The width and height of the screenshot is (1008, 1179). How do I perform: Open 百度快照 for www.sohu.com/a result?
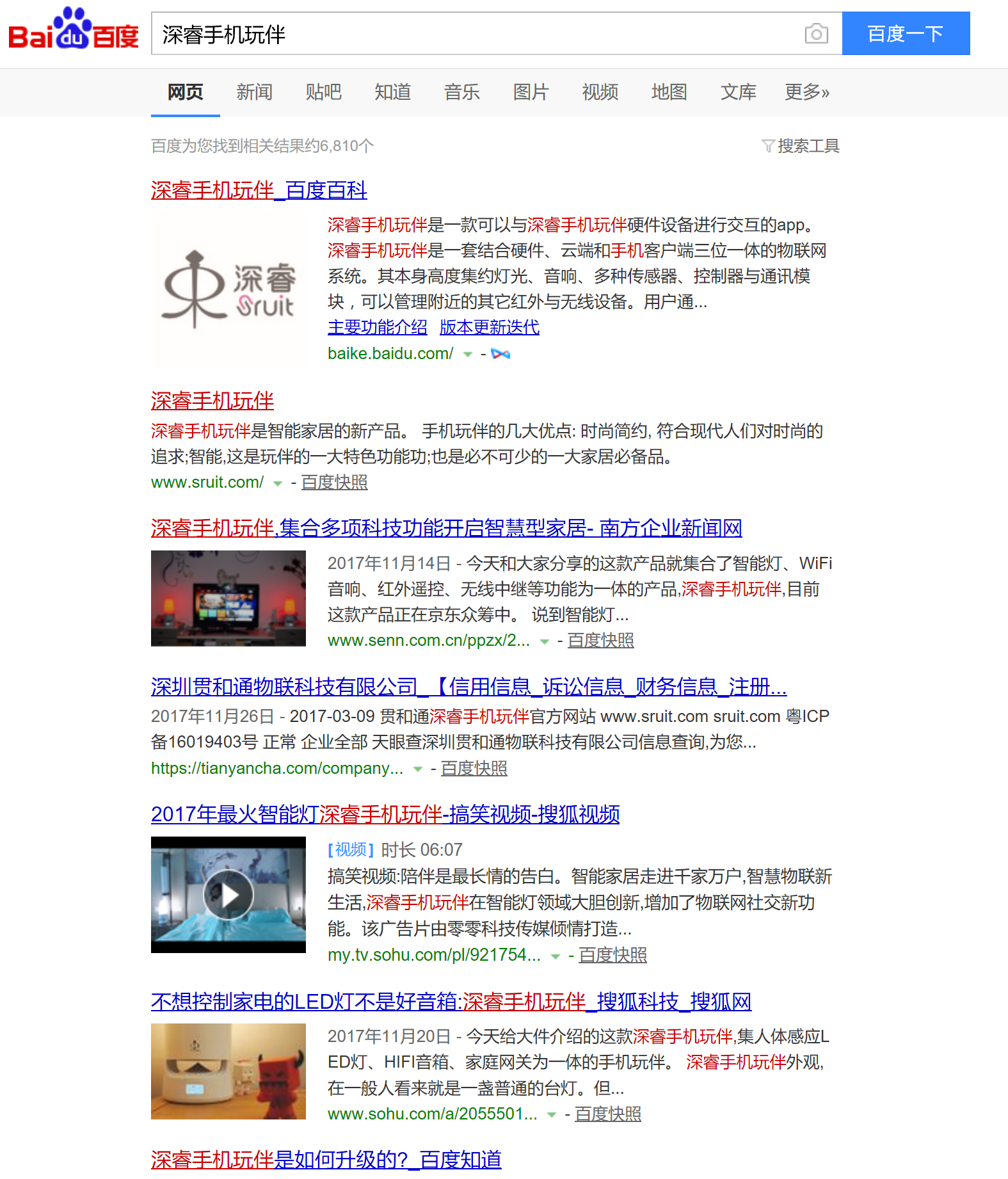coord(608,1114)
